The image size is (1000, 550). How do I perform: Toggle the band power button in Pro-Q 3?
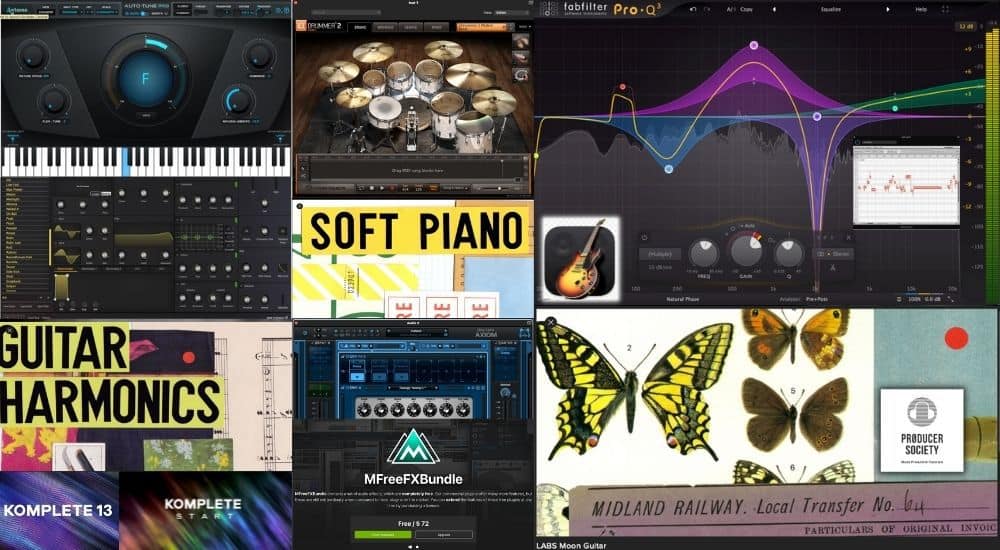(x=644, y=237)
